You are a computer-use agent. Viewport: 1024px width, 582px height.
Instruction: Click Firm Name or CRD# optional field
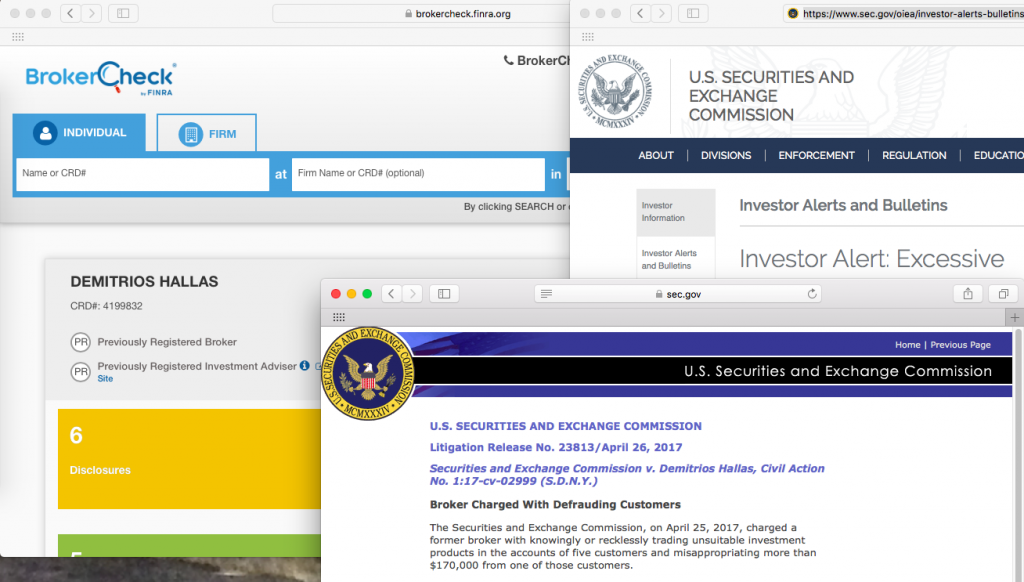(x=418, y=174)
